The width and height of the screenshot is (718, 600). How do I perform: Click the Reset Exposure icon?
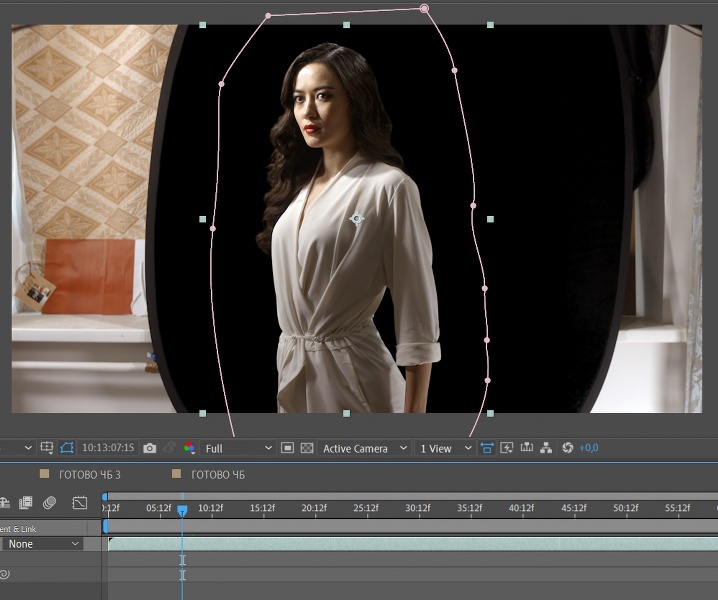[x=567, y=448]
